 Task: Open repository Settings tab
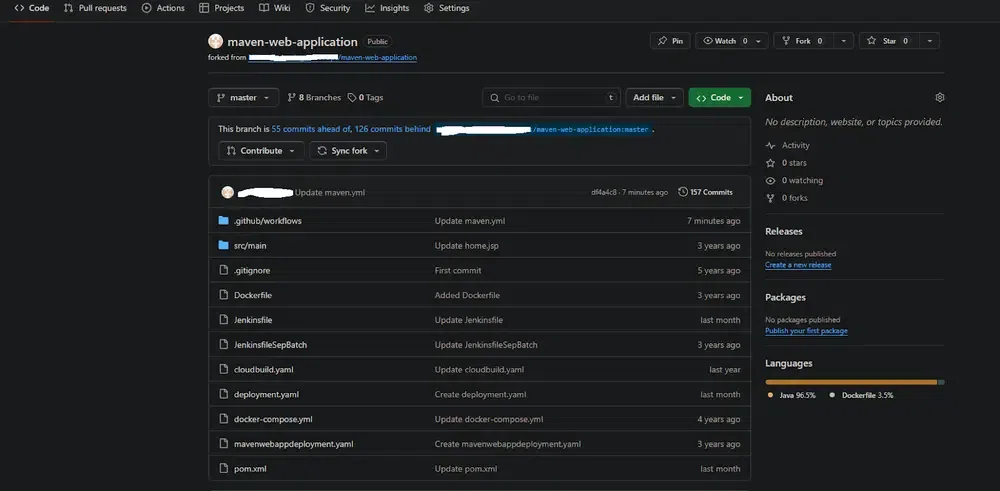(x=446, y=8)
